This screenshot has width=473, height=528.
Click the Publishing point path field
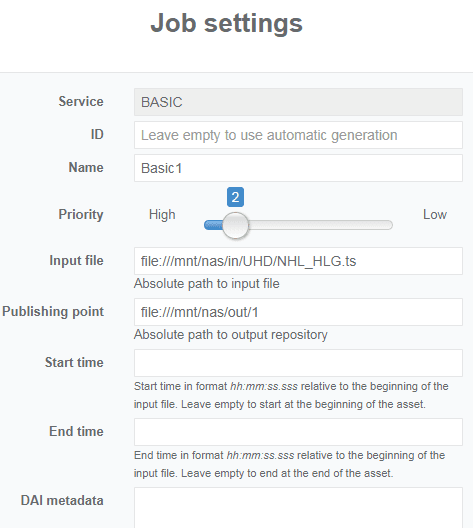point(298,312)
